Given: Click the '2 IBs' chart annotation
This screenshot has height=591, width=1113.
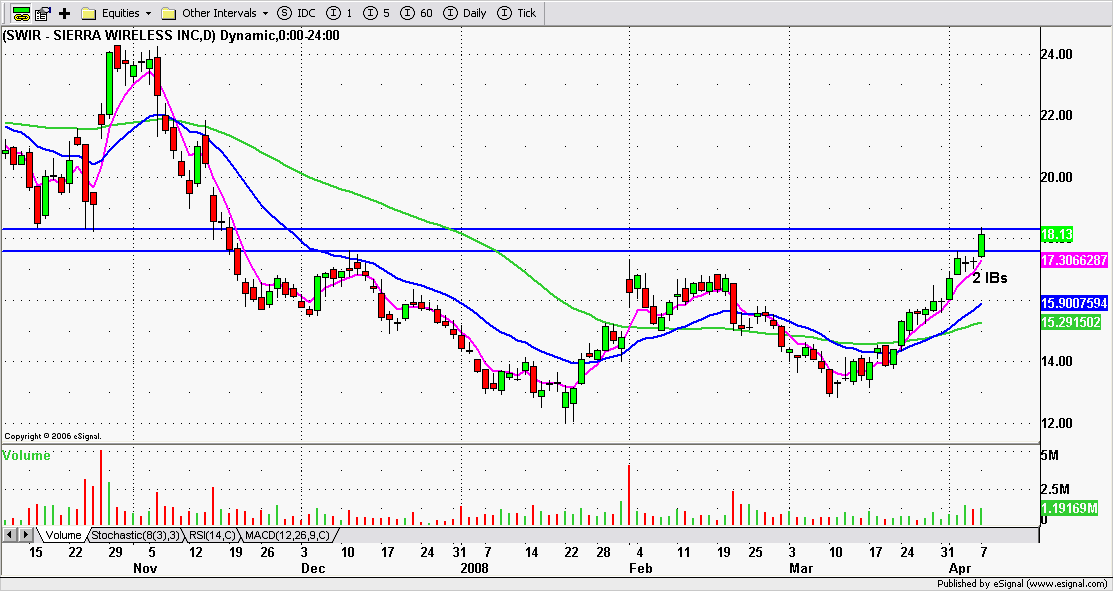Looking at the screenshot, I should tap(989, 278).
